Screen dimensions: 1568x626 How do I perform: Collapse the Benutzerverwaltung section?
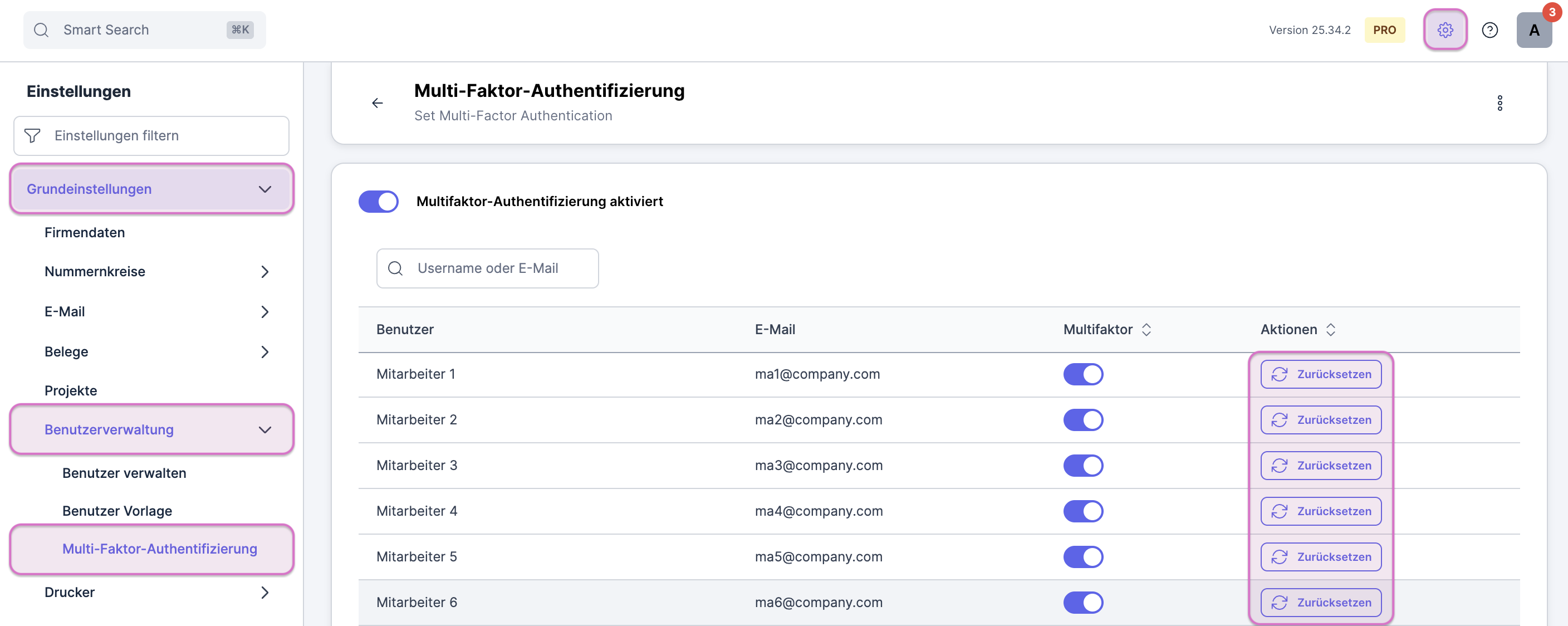click(265, 429)
